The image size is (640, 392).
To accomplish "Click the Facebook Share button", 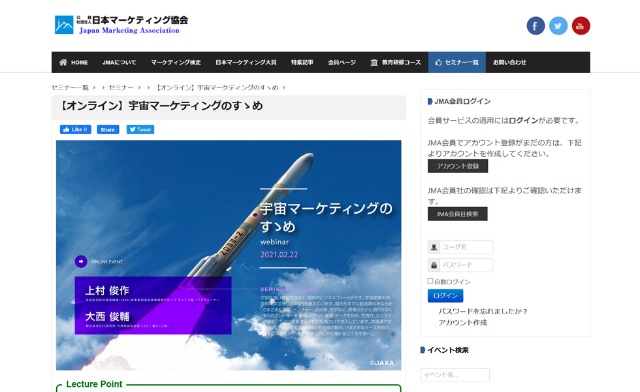I will [x=108, y=129].
